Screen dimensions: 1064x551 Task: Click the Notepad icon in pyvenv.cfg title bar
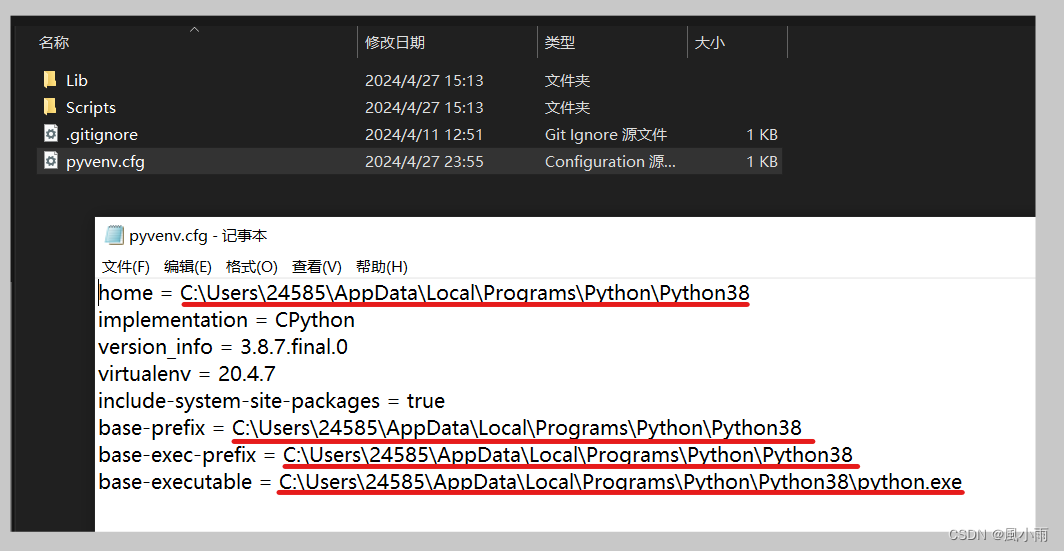point(115,235)
